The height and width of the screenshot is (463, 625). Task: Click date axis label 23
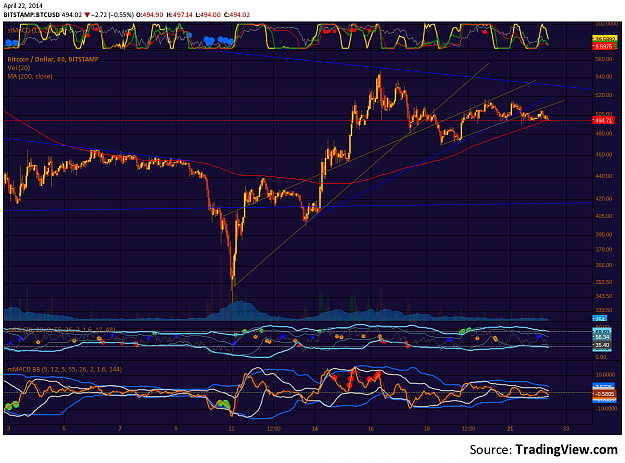pos(566,429)
